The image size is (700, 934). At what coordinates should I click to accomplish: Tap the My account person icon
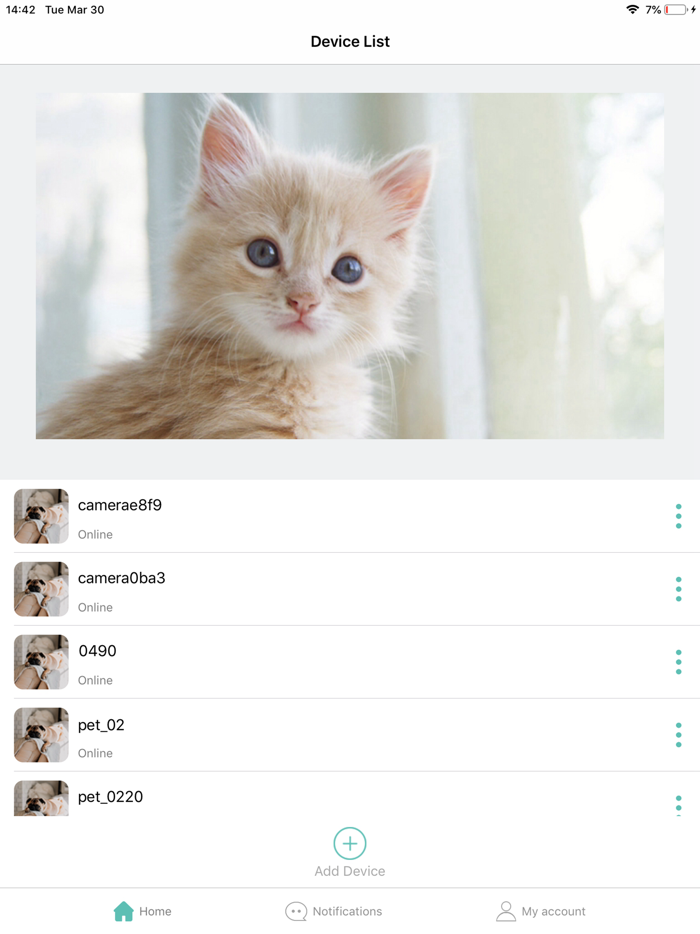(506, 911)
